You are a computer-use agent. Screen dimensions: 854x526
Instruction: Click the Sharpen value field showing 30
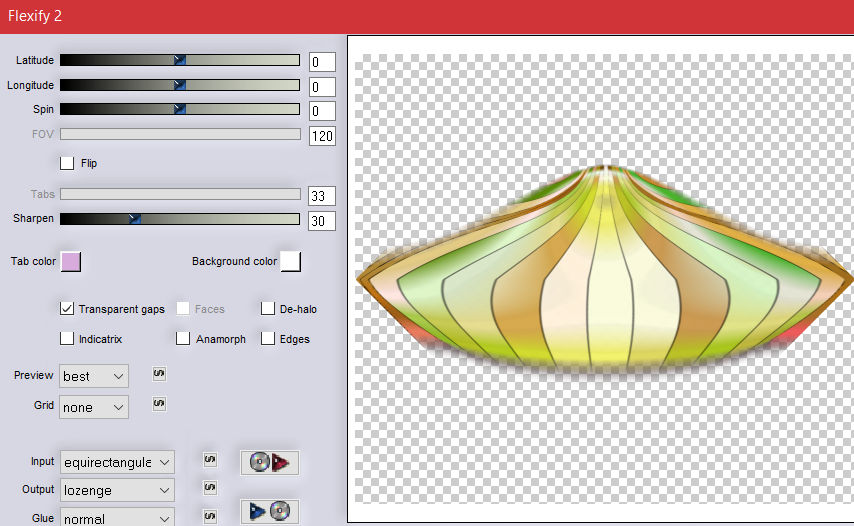[322, 221]
